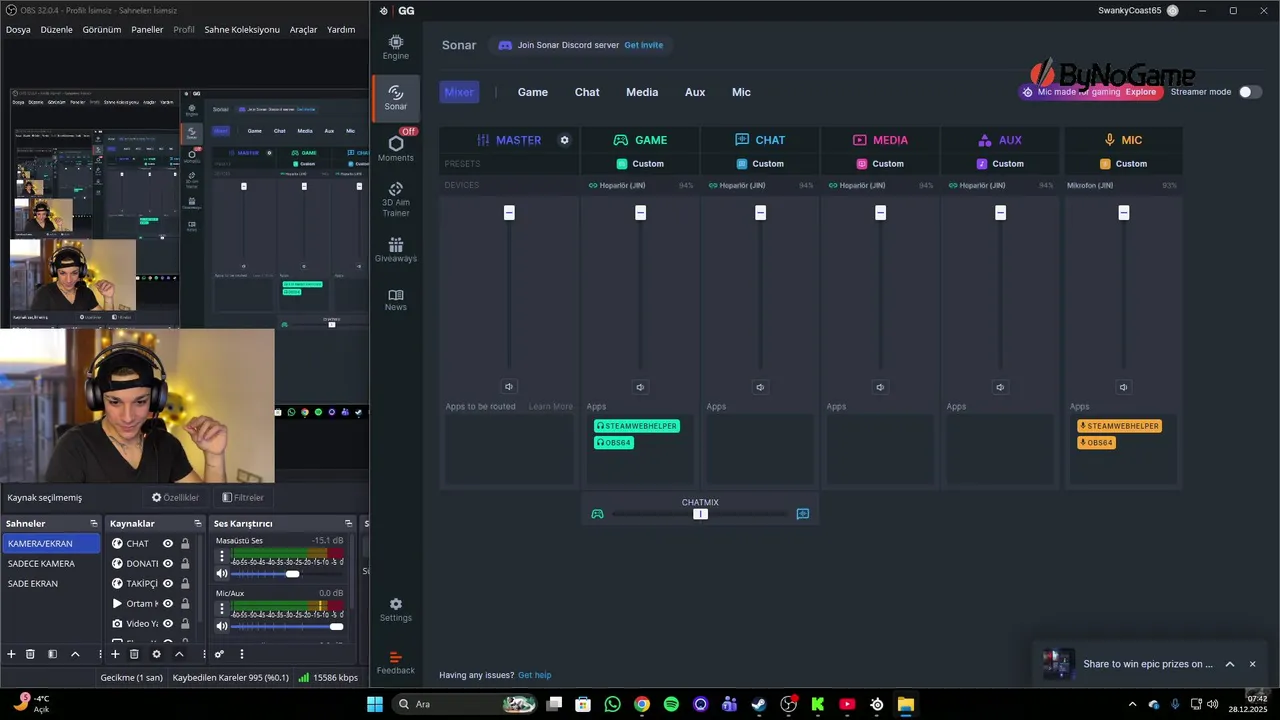Switch to the Media tab in Sonar
This screenshot has height=720, width=1280.
pyautogui.click(x=642, y=92)
